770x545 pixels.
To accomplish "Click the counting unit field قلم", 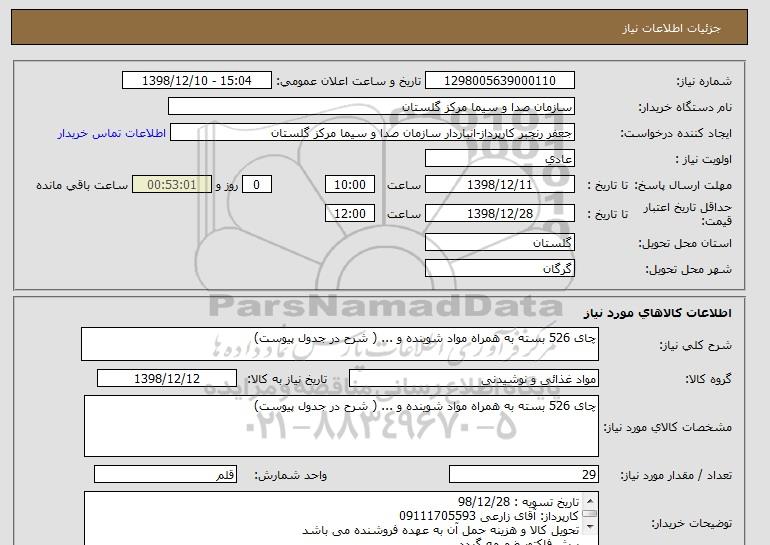I will [165, 475].
